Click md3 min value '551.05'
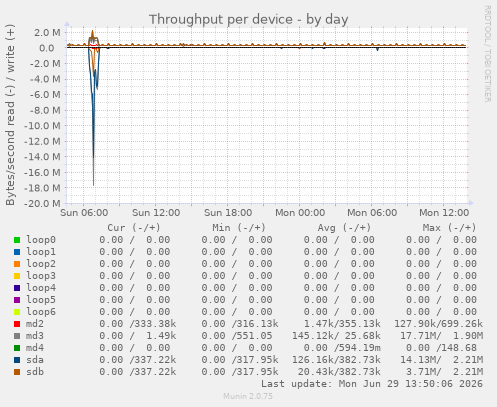The height and width of the screenshot is (407, 497). (255, 336)
